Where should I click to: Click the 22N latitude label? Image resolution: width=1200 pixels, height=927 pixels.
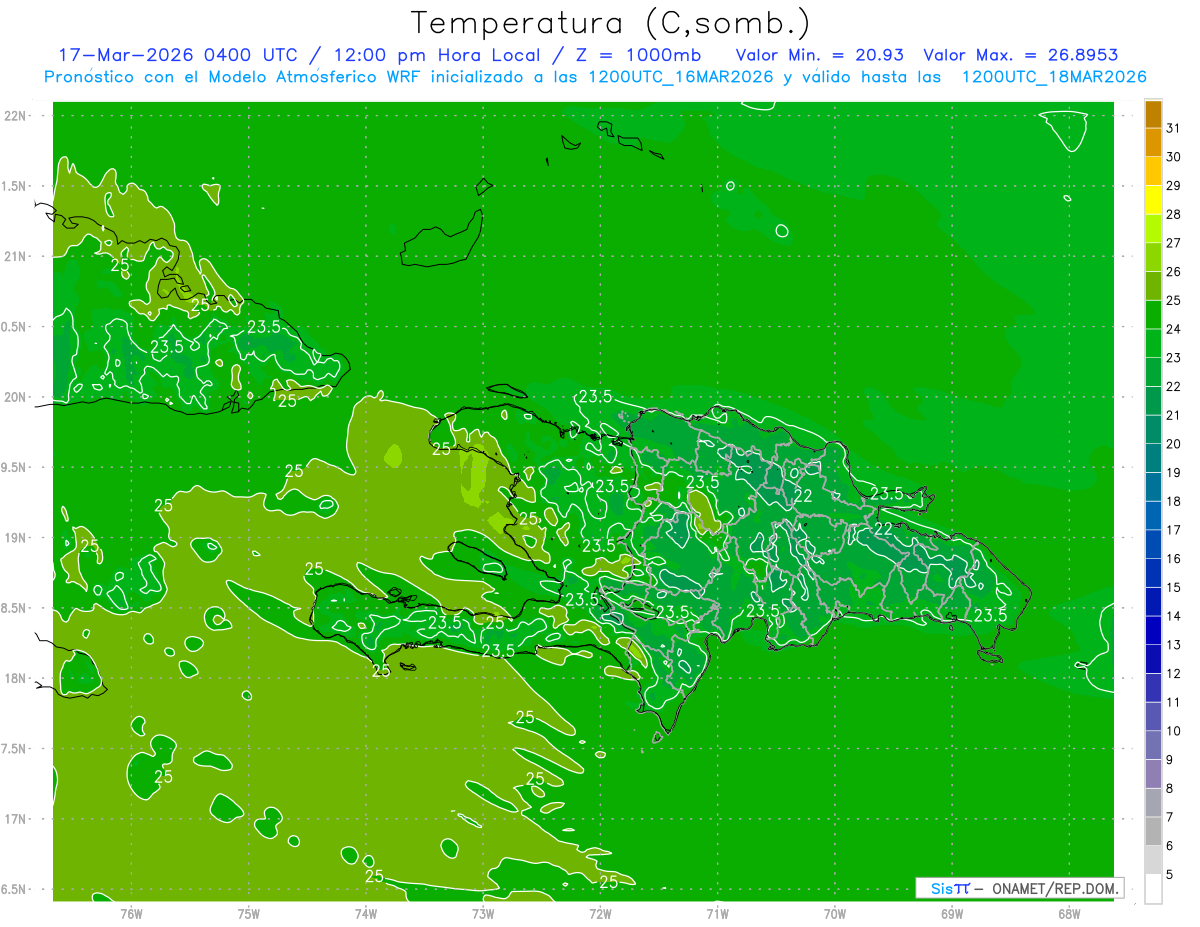point(15,116)
